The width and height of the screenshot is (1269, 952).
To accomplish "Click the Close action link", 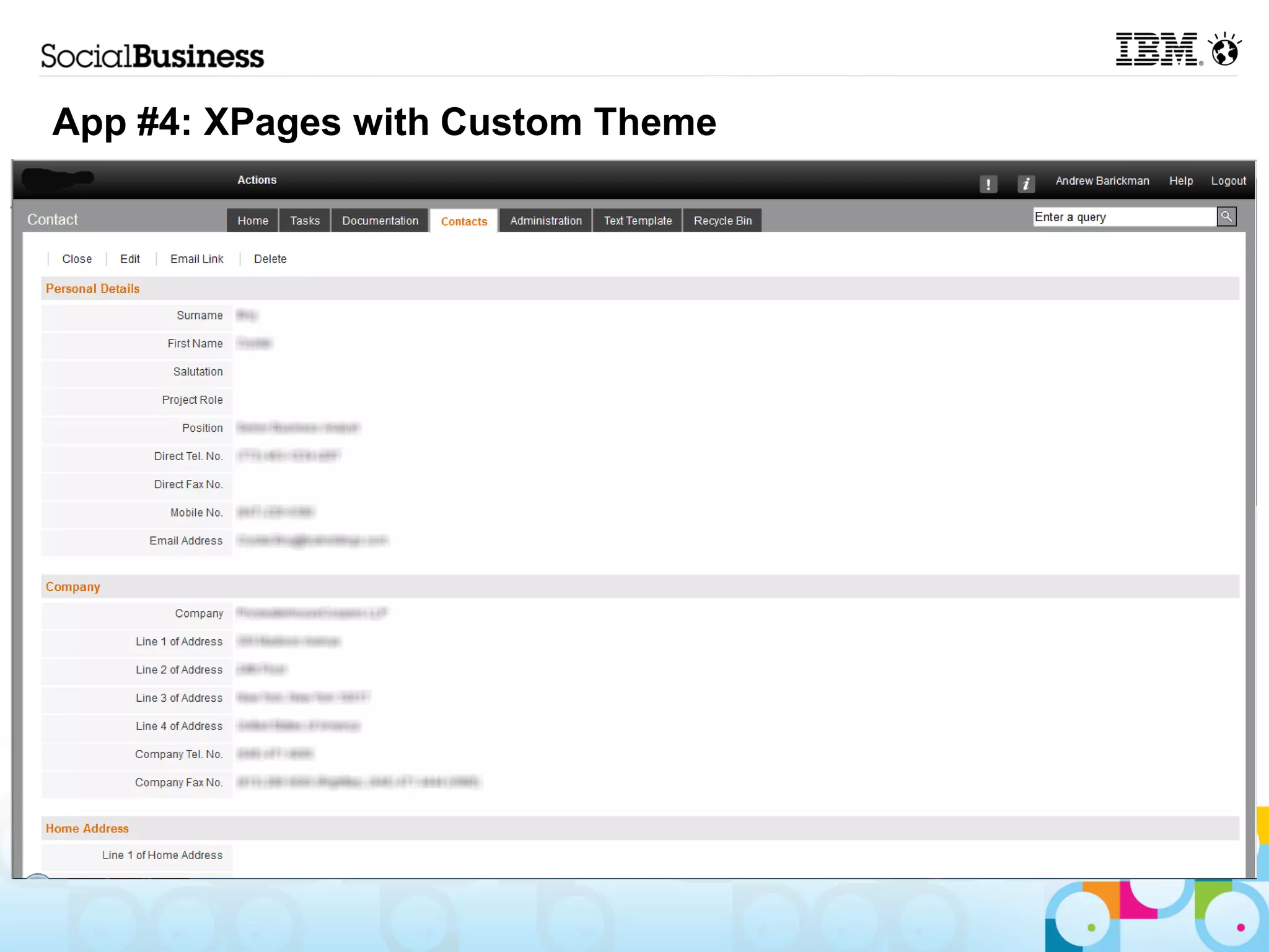I will point(77,259).
